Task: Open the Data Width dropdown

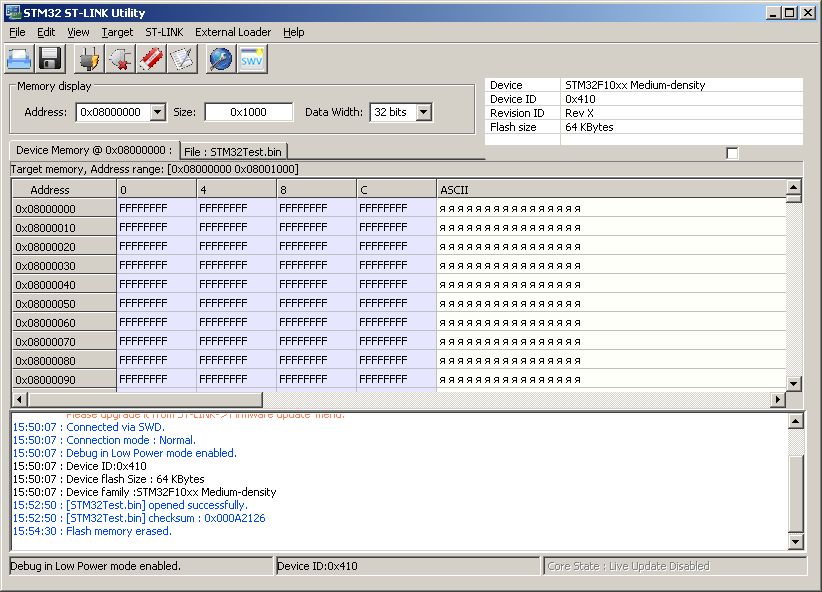Action: click(423, 112)
